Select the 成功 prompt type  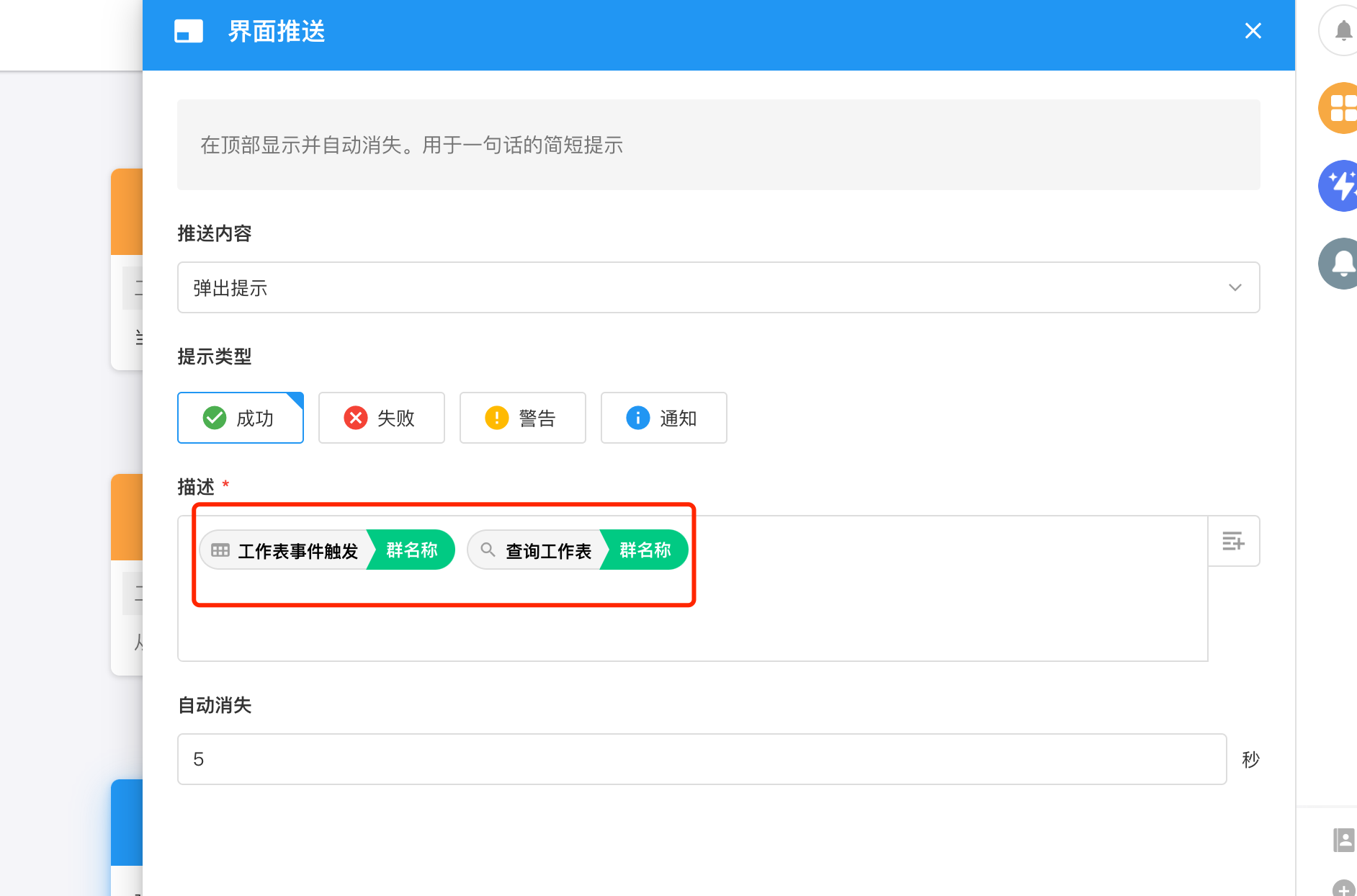coord(241,418)
